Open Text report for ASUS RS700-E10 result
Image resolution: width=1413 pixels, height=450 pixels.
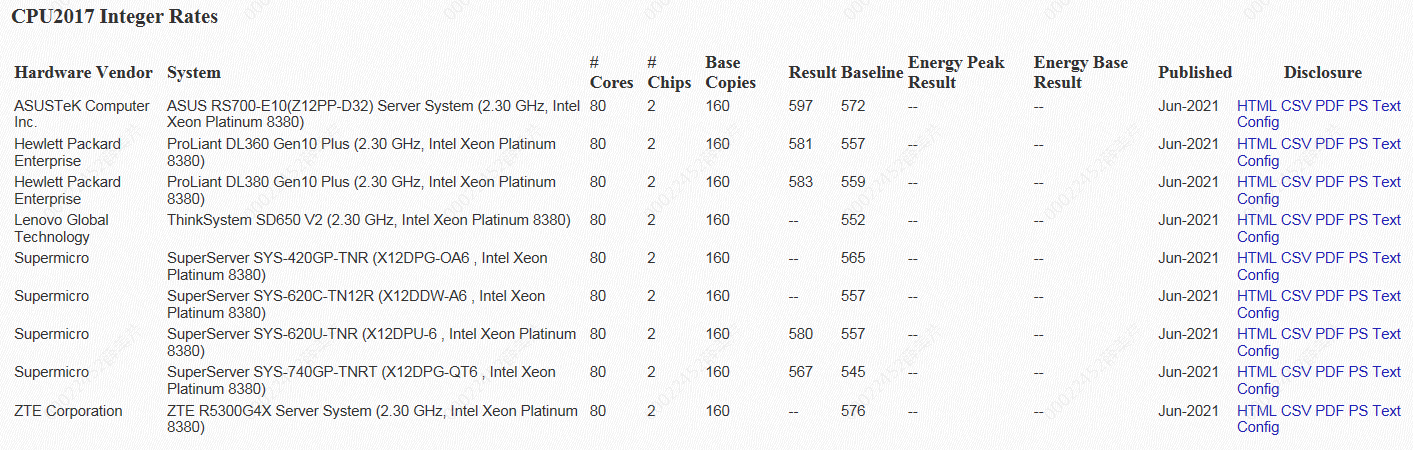click(1387, 106)
